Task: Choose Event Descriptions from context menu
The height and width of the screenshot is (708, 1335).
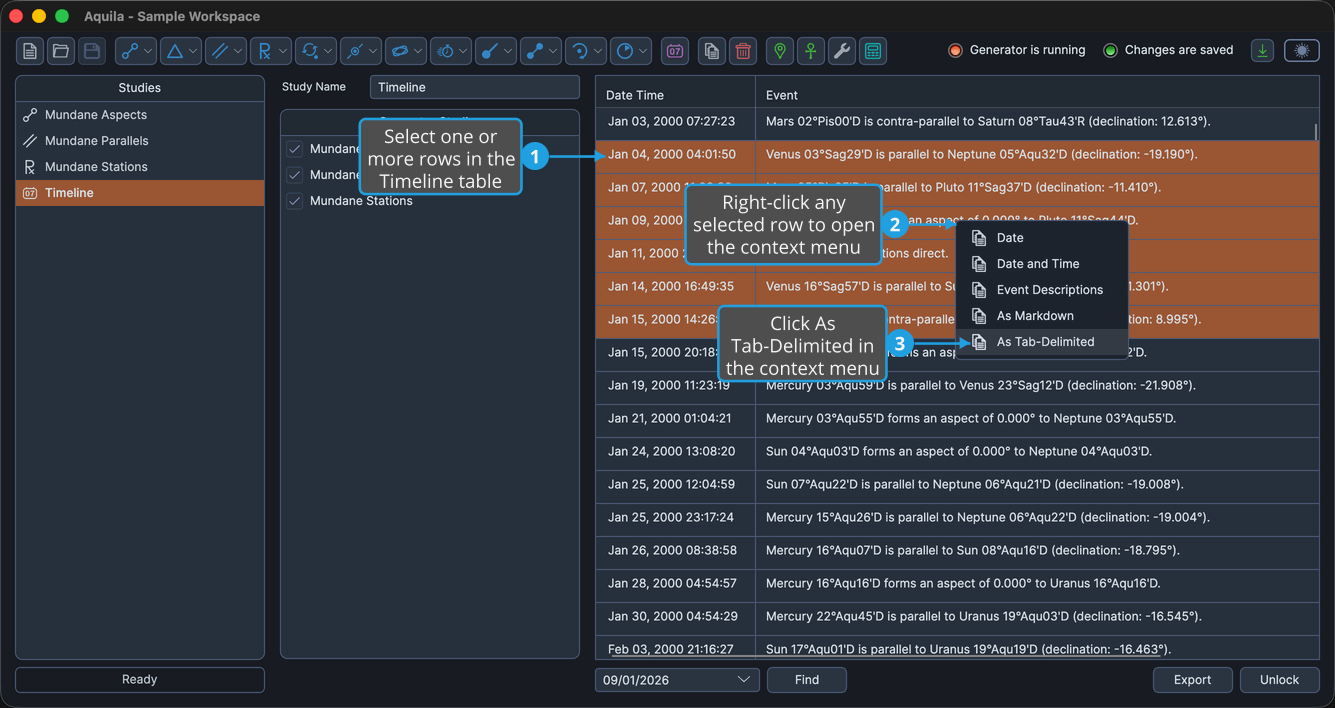Action: (x=1042, y=290)
